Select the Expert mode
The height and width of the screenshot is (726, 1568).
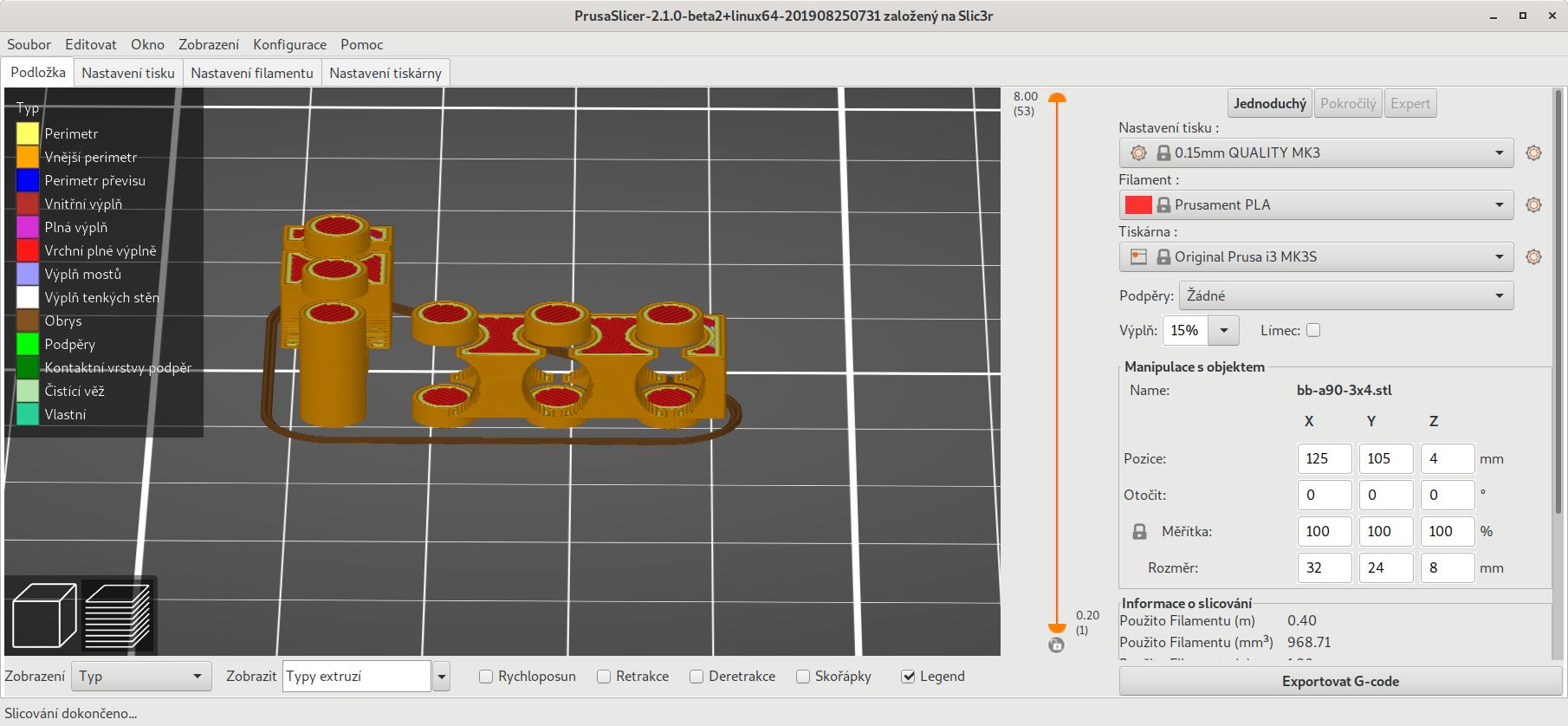[1410, 103]
